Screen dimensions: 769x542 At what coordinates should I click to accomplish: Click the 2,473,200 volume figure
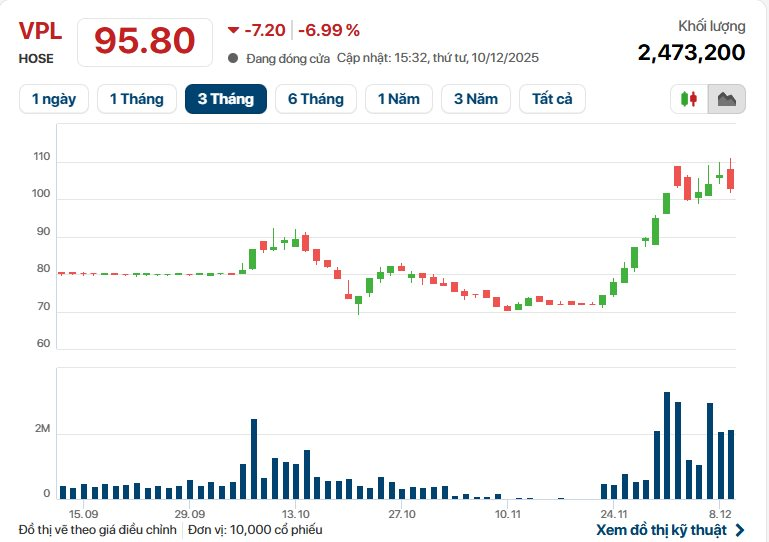click(691, 52)
